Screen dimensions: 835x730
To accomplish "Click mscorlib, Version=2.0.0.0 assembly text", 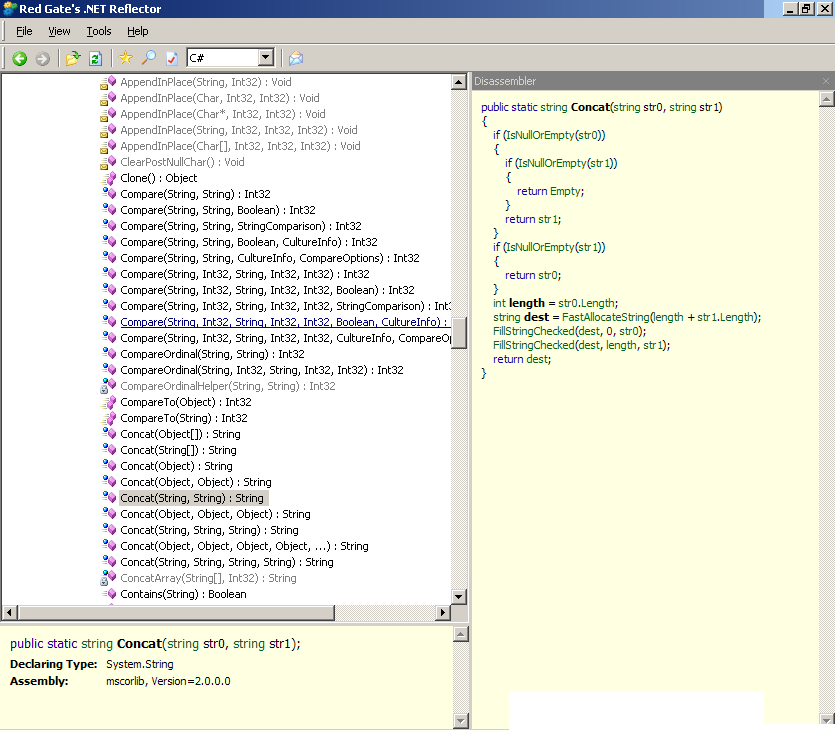I will [x=168, y=682].
